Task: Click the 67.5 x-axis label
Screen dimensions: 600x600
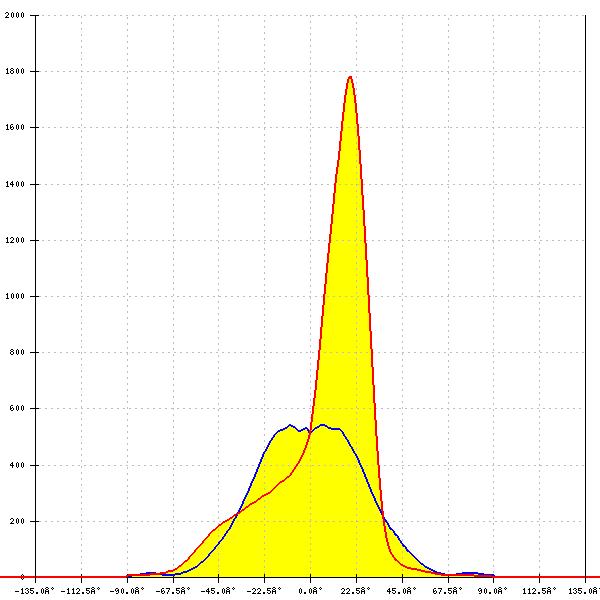Action: [448, 591]
